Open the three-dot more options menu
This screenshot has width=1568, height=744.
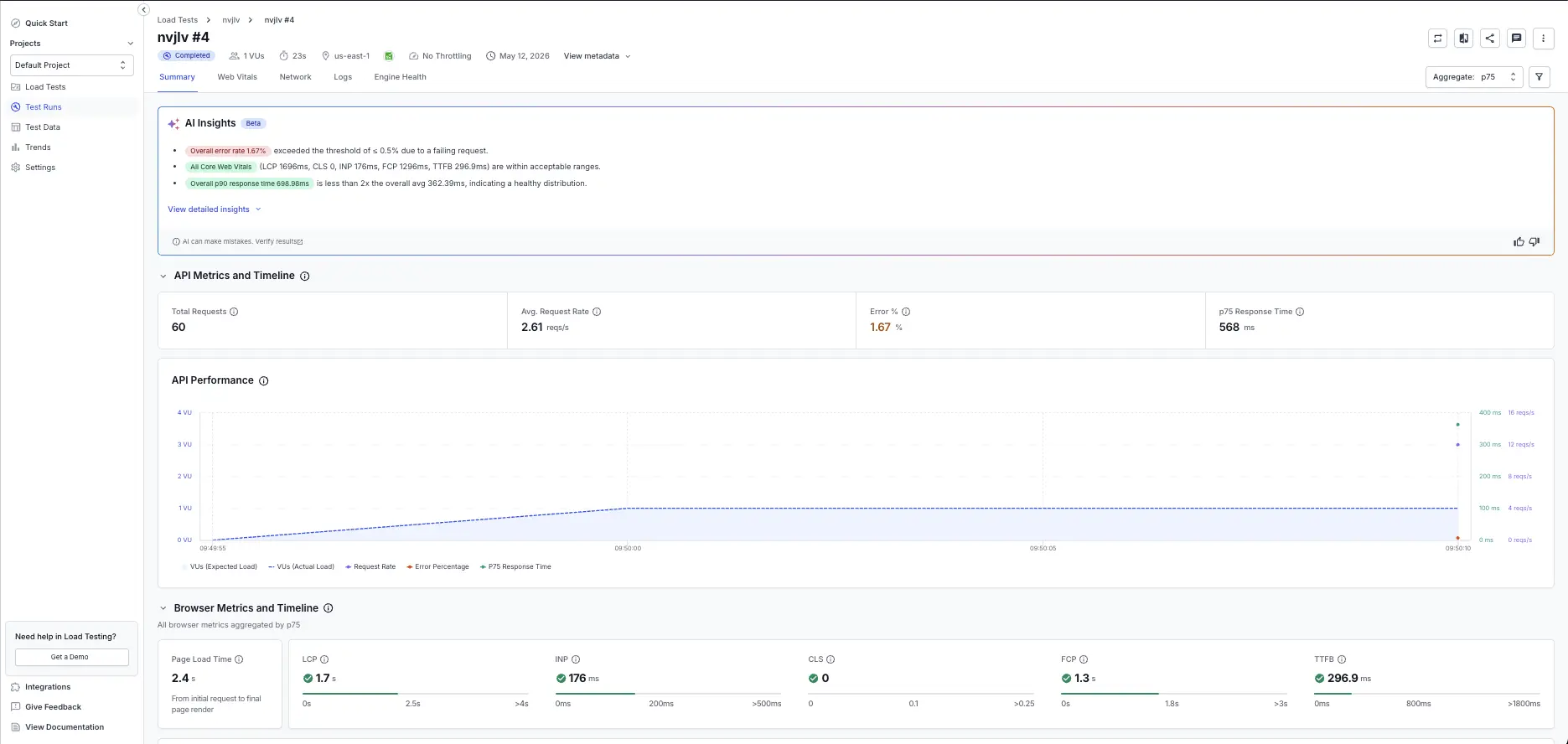(x=1544, y=38)
